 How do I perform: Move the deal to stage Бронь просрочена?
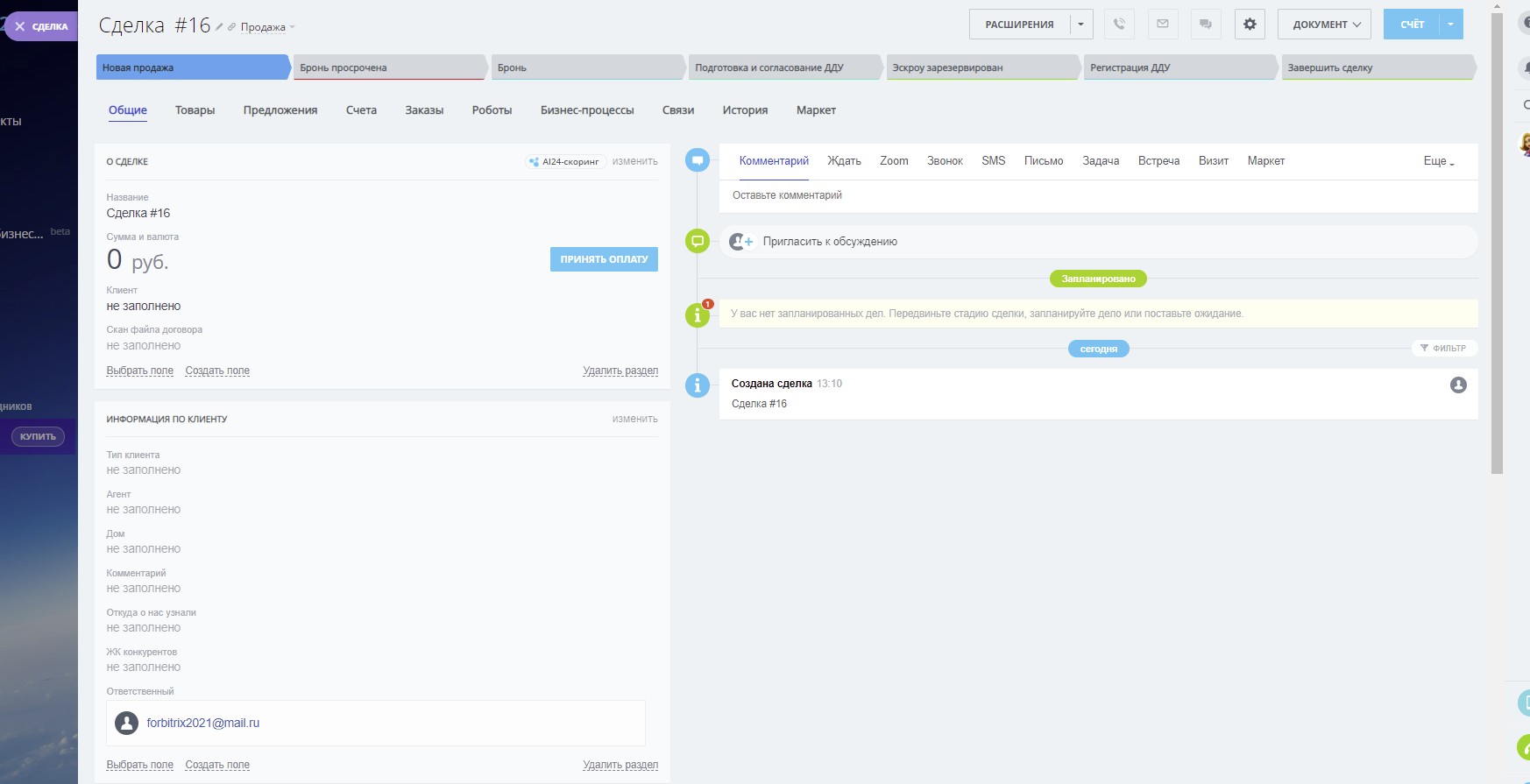(390, 67)
